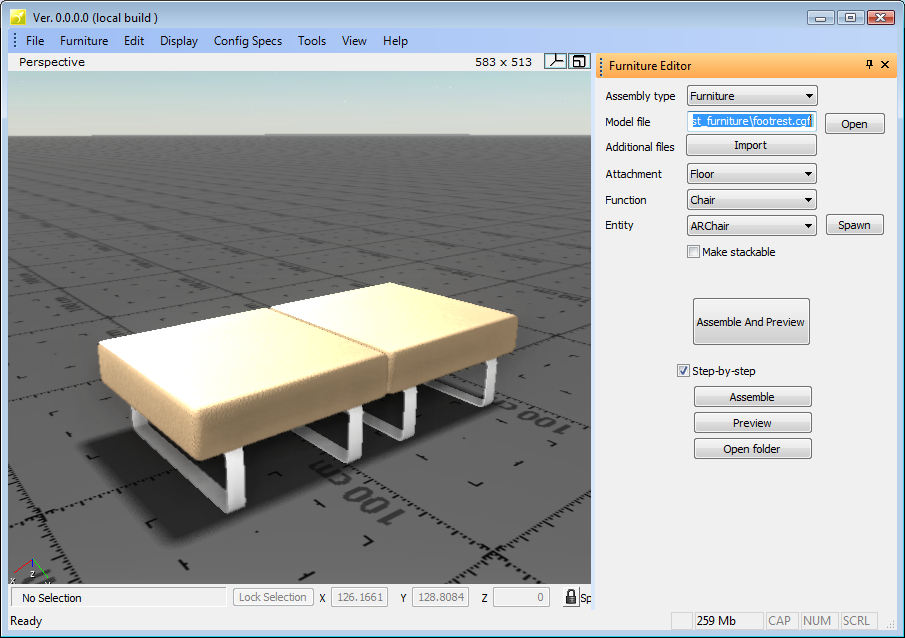Click the 259 Mb memory indicator
The height and width of the screenshot is (638, 905).
click(728, 621)
